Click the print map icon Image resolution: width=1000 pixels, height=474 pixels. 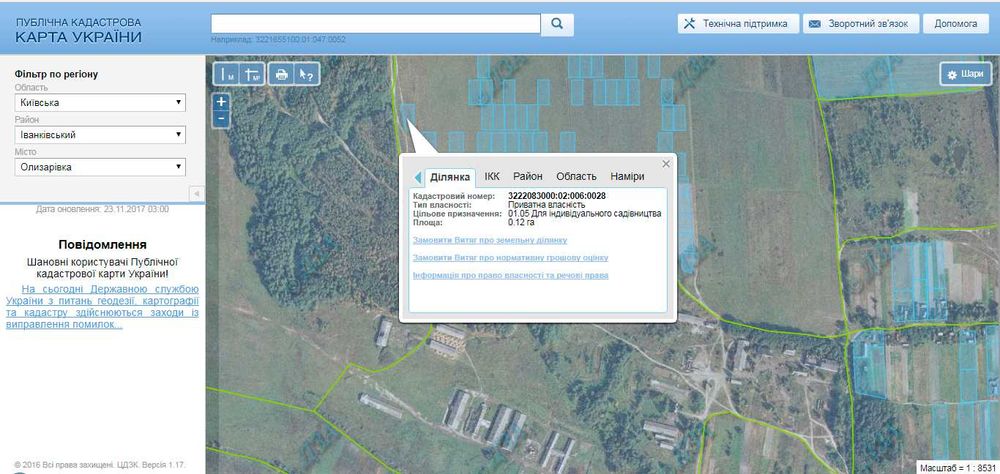pyautogui.click(x=281, y=74)
